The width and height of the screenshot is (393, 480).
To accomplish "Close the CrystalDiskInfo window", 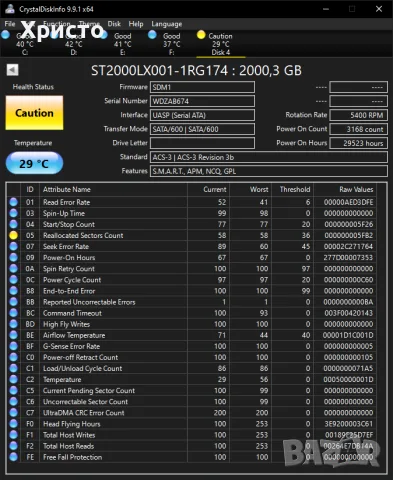I will (379, 9).
